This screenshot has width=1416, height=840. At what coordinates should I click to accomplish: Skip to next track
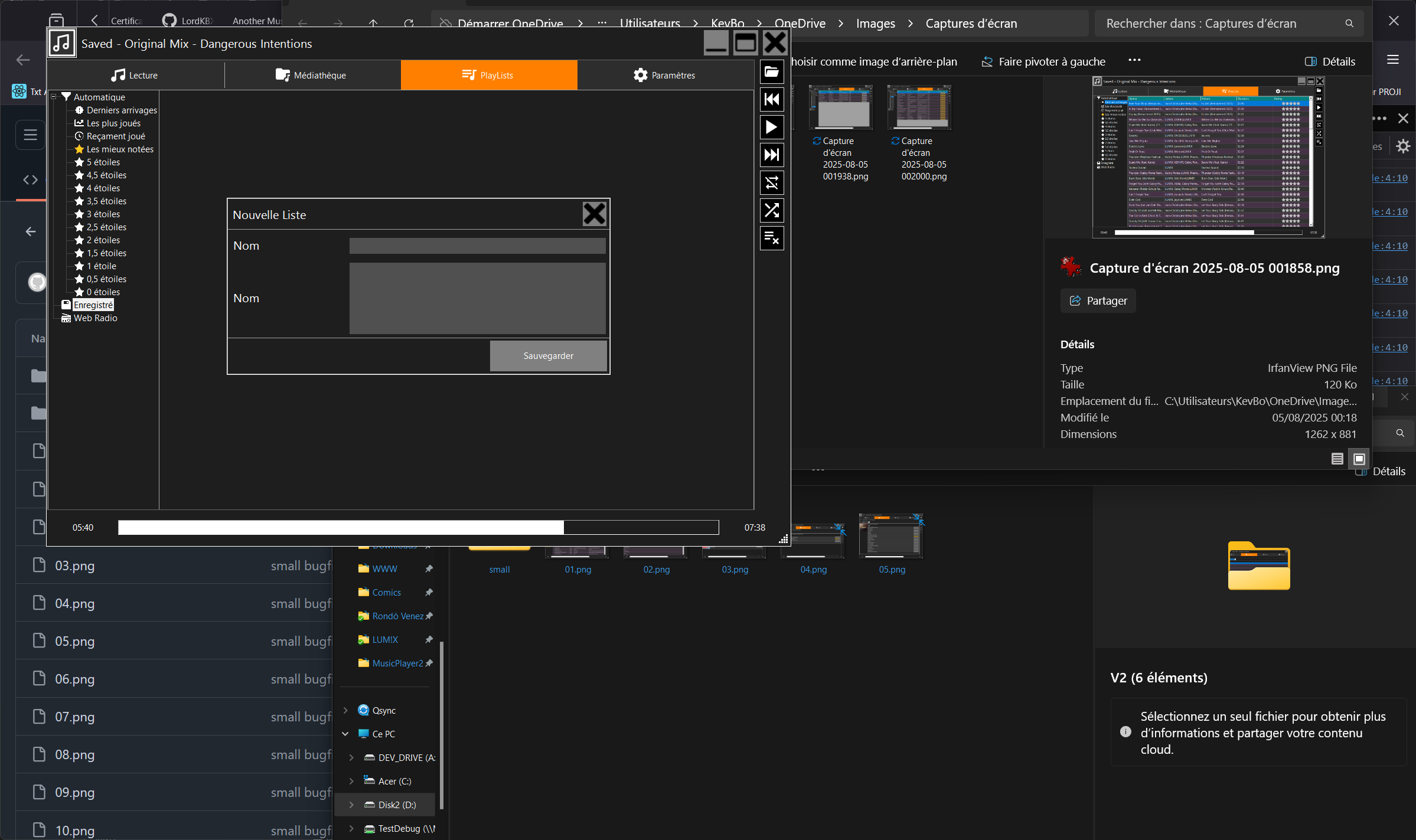(771, 155)
